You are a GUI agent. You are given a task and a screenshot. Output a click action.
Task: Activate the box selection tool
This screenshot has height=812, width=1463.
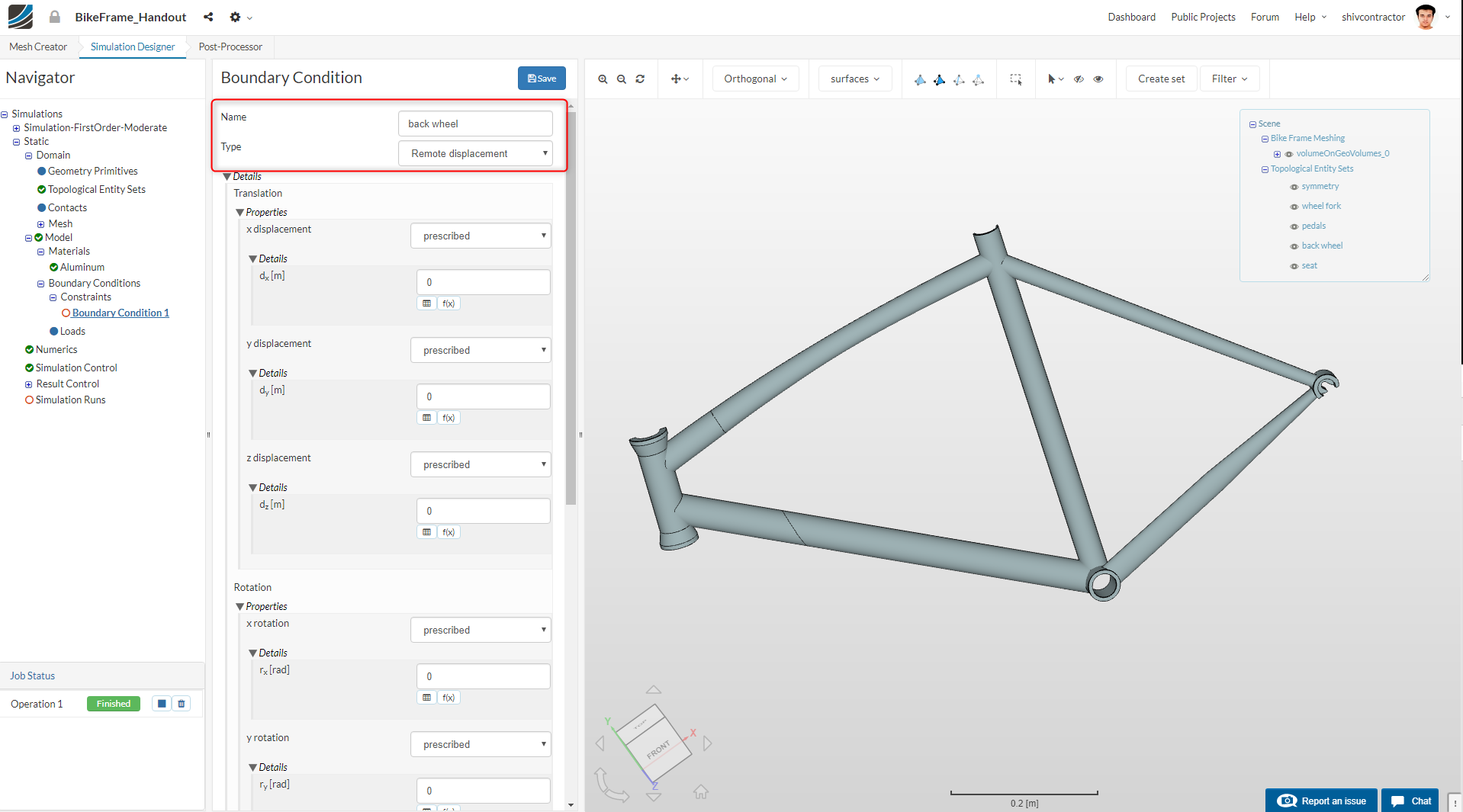1017,79
